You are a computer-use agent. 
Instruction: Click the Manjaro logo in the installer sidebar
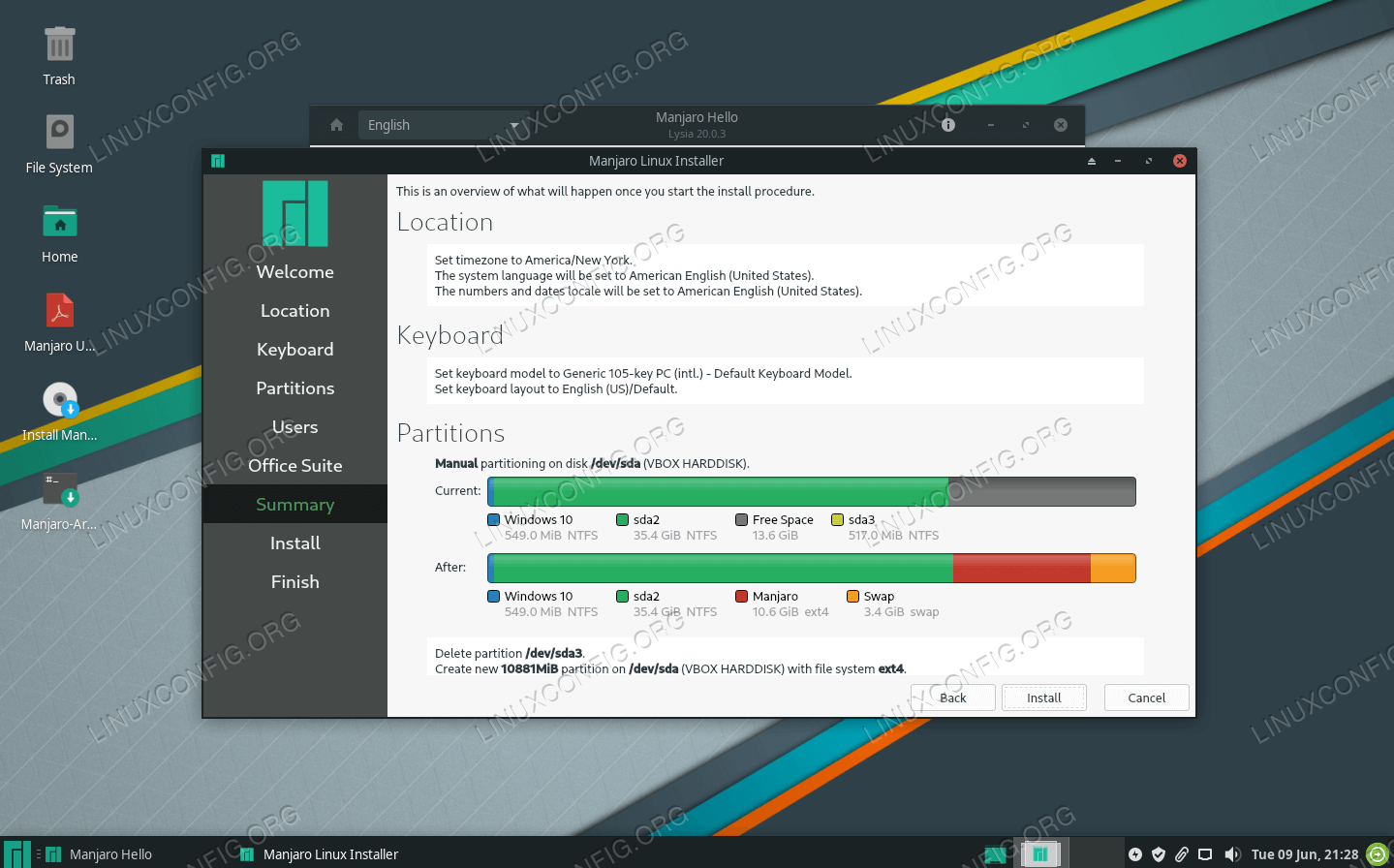[295, 213]
